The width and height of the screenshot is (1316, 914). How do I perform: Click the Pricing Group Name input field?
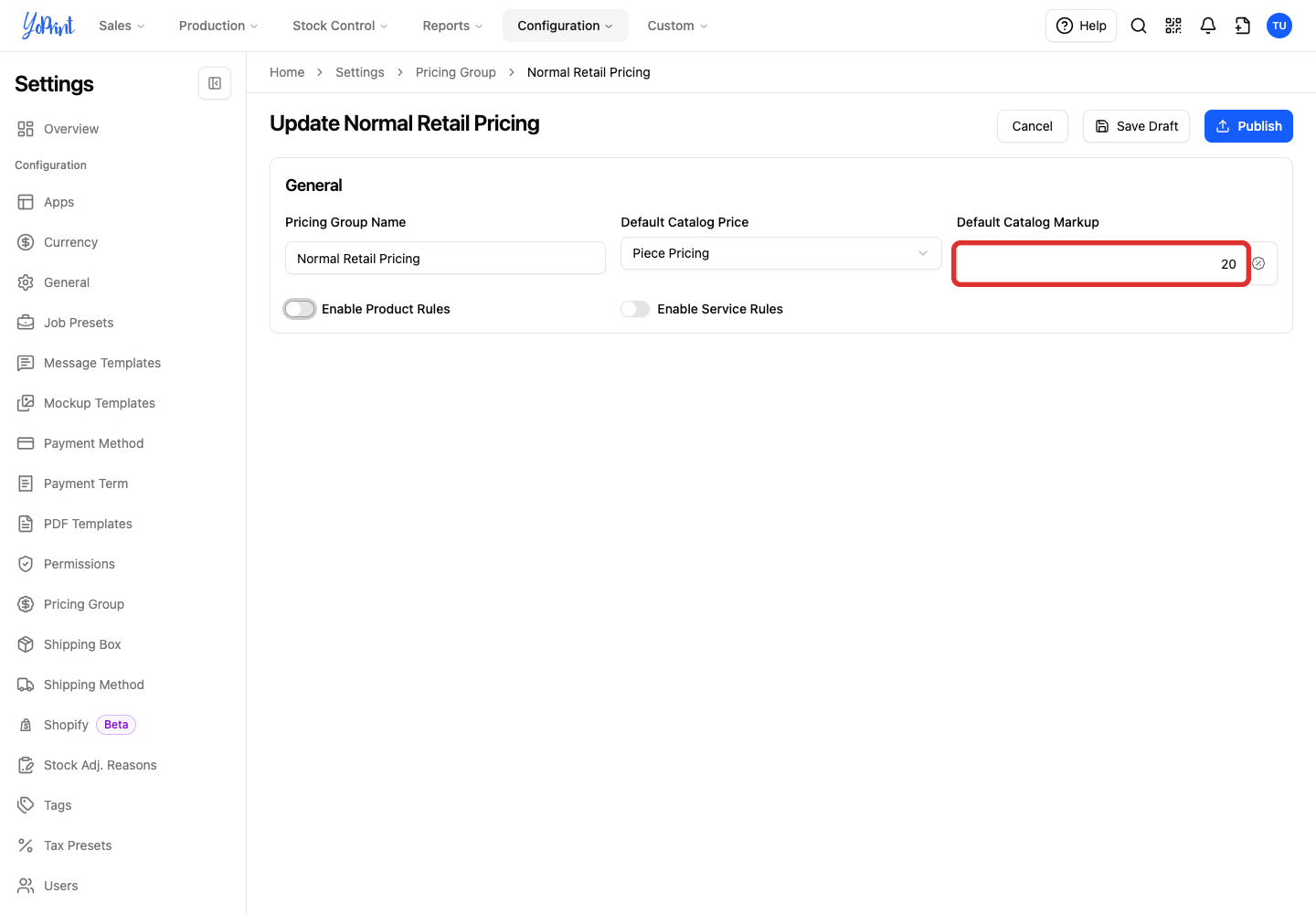[445, 259]
